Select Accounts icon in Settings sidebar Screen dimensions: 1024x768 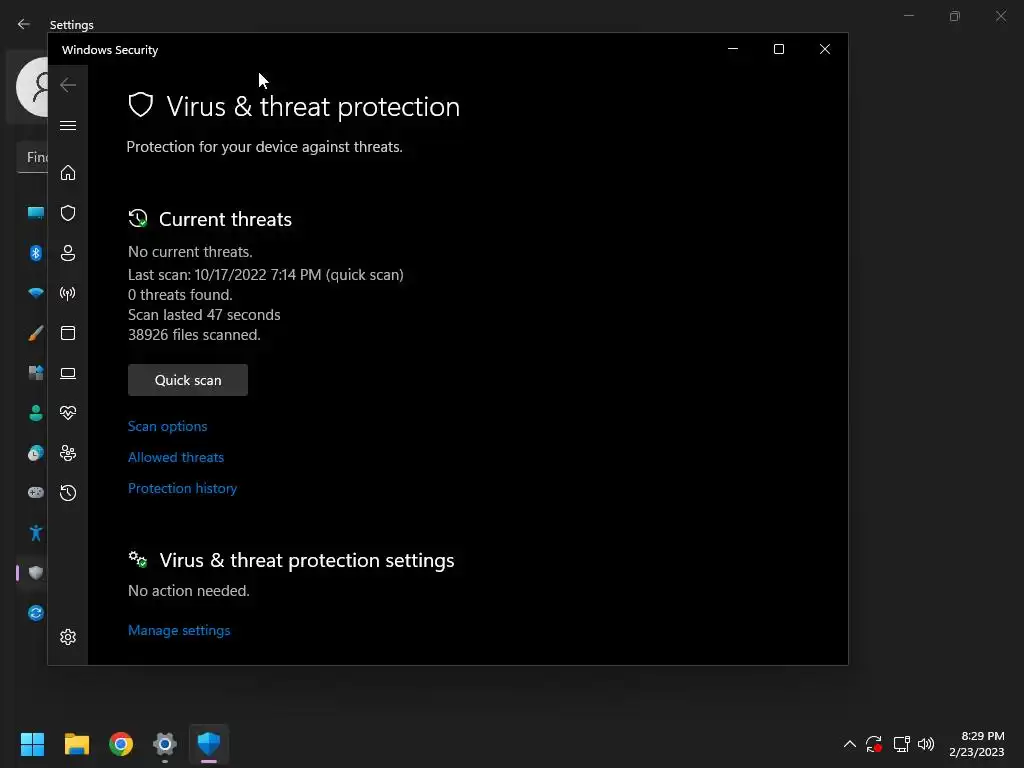(35, 413)
